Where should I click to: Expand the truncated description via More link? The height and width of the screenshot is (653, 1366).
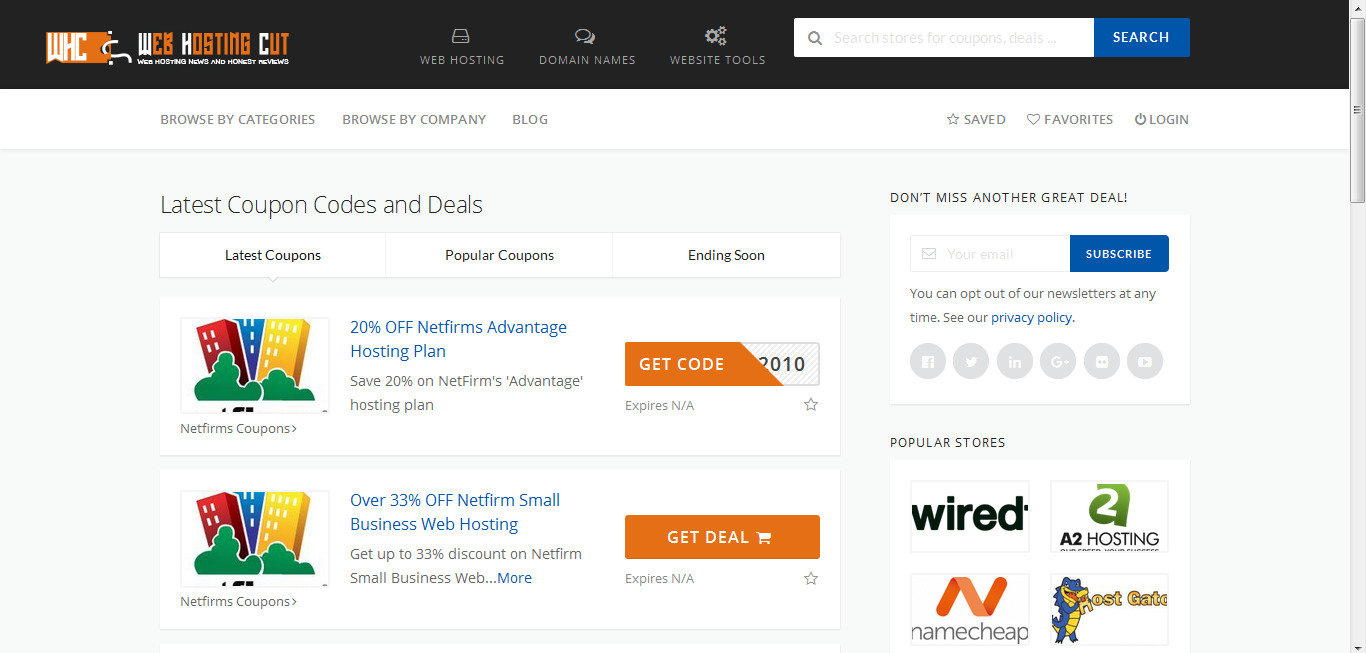click(x=514, y=578)
